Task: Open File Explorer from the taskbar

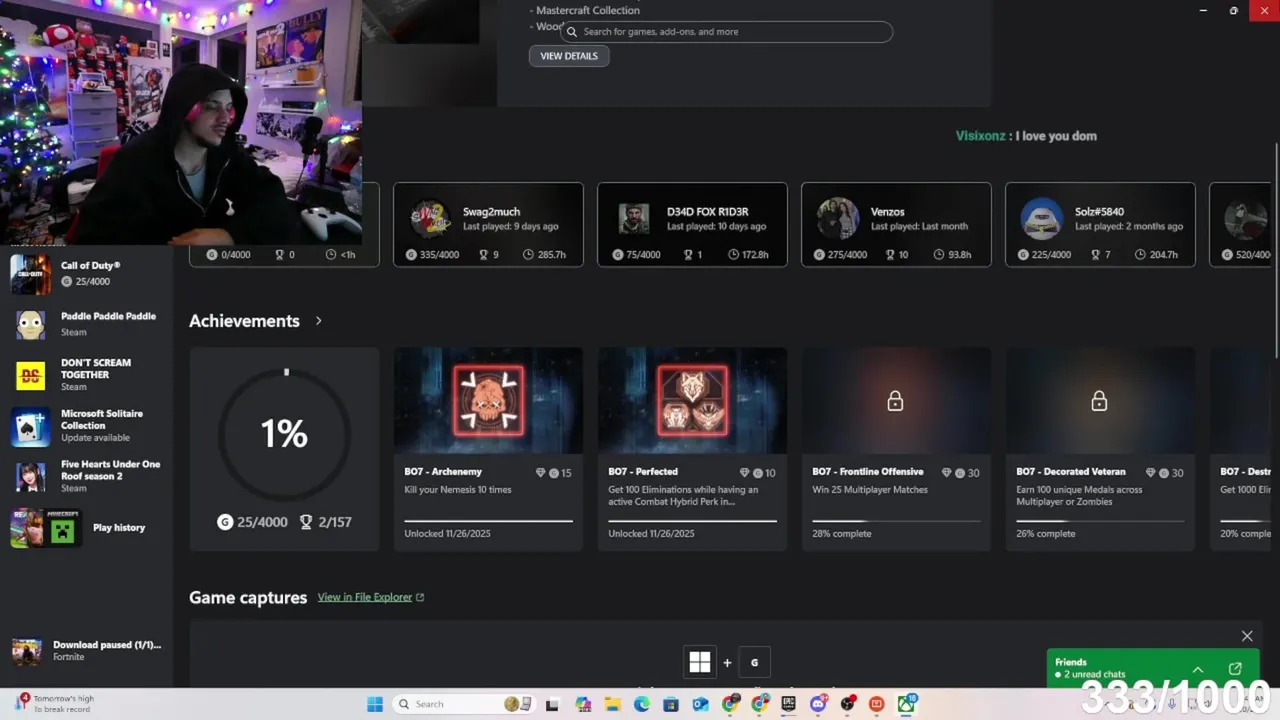Action: pos(612,704)
